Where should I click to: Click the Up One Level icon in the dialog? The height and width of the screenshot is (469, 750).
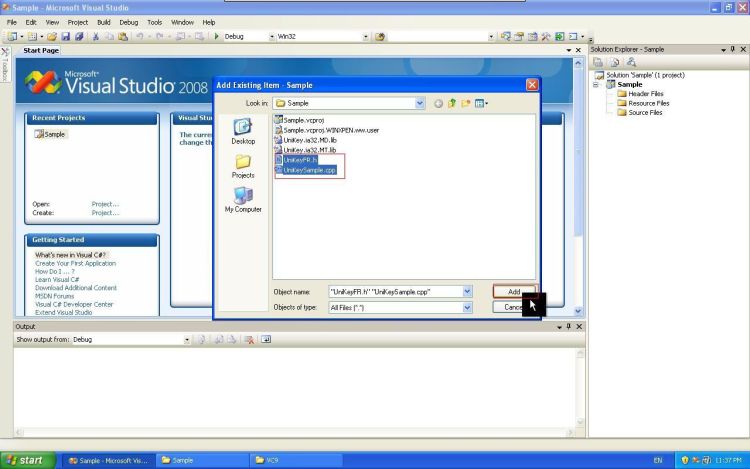coord(452,103)
